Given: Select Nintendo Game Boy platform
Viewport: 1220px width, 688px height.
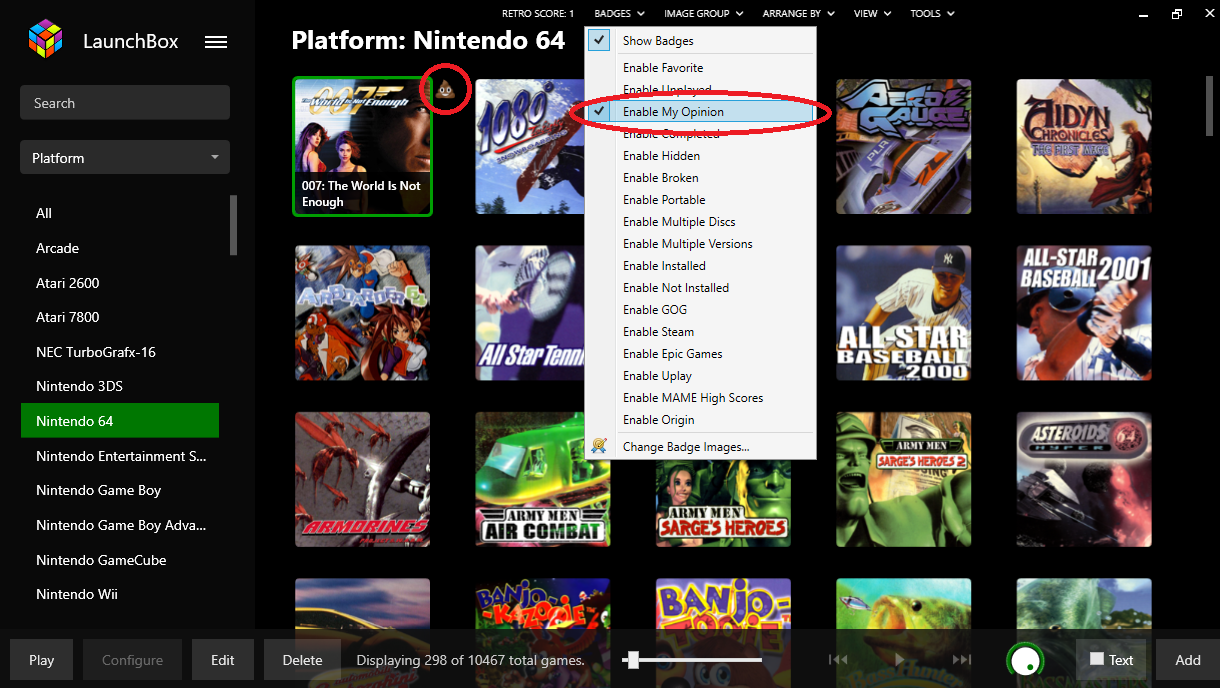Looking at the screenshot, I should pos(120,490).
